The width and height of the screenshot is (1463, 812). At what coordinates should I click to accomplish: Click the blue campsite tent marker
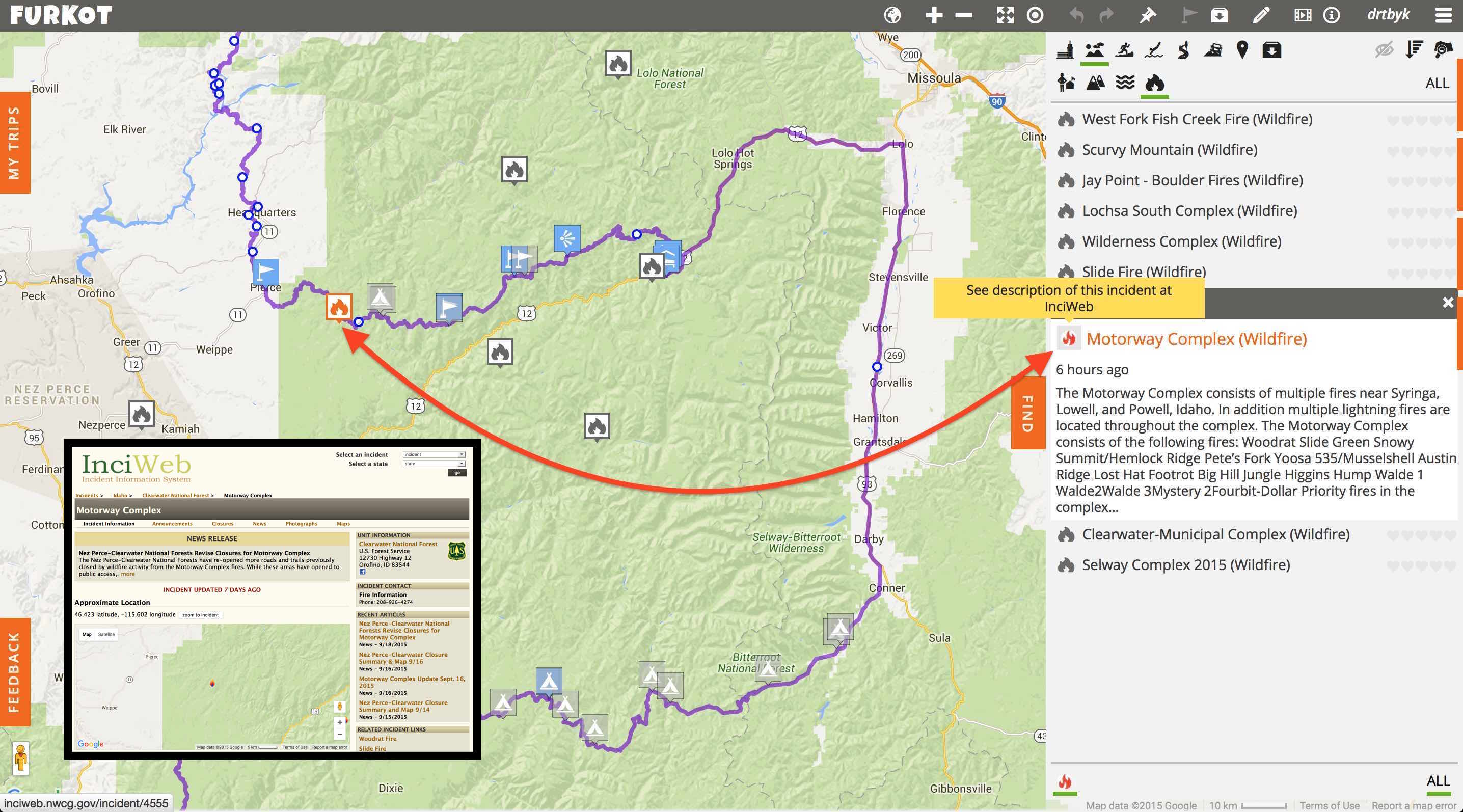click(x=549, y=681)
